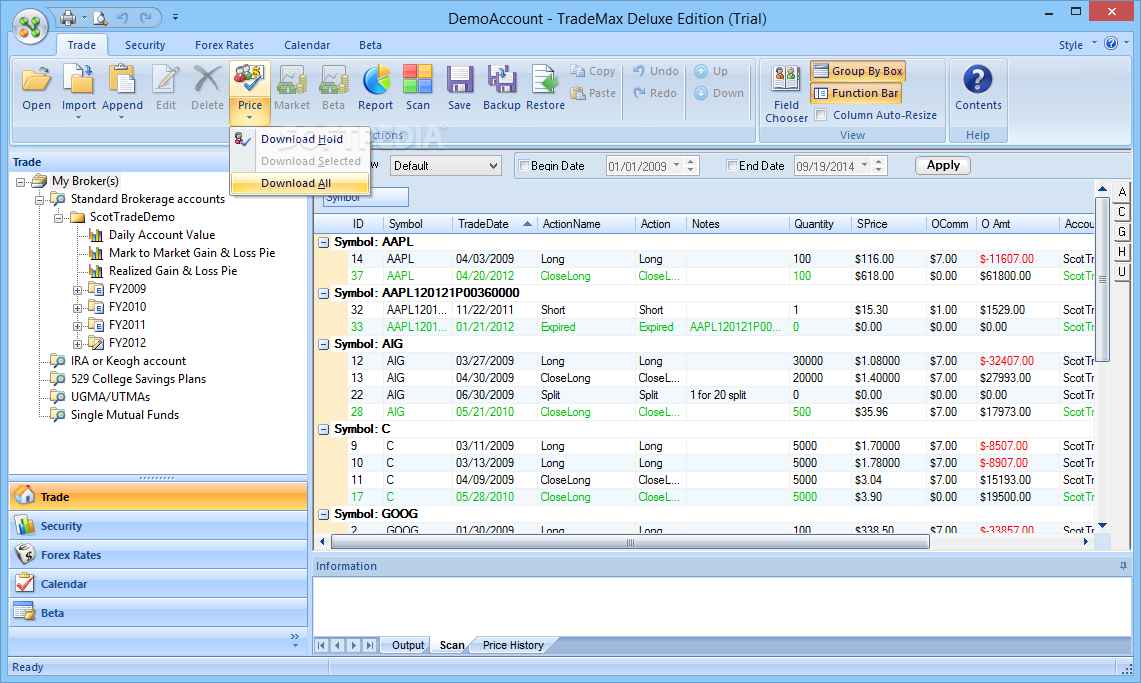This screenshot has height=683, width=1141.
Task: Open the Report pie chart icon
Action: 375,80
